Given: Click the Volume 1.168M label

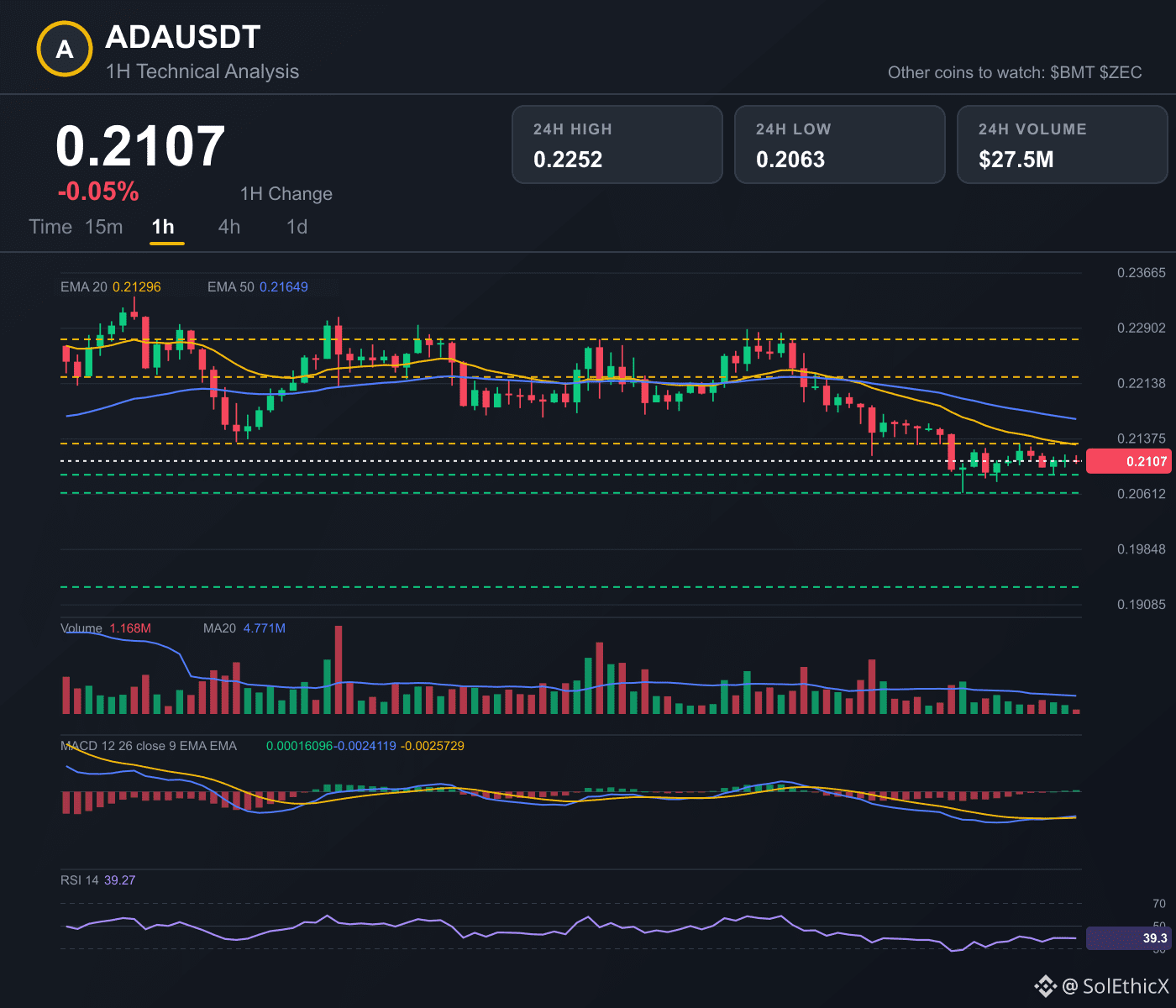Looking at the screenshot, I should [x=106, y=628].
